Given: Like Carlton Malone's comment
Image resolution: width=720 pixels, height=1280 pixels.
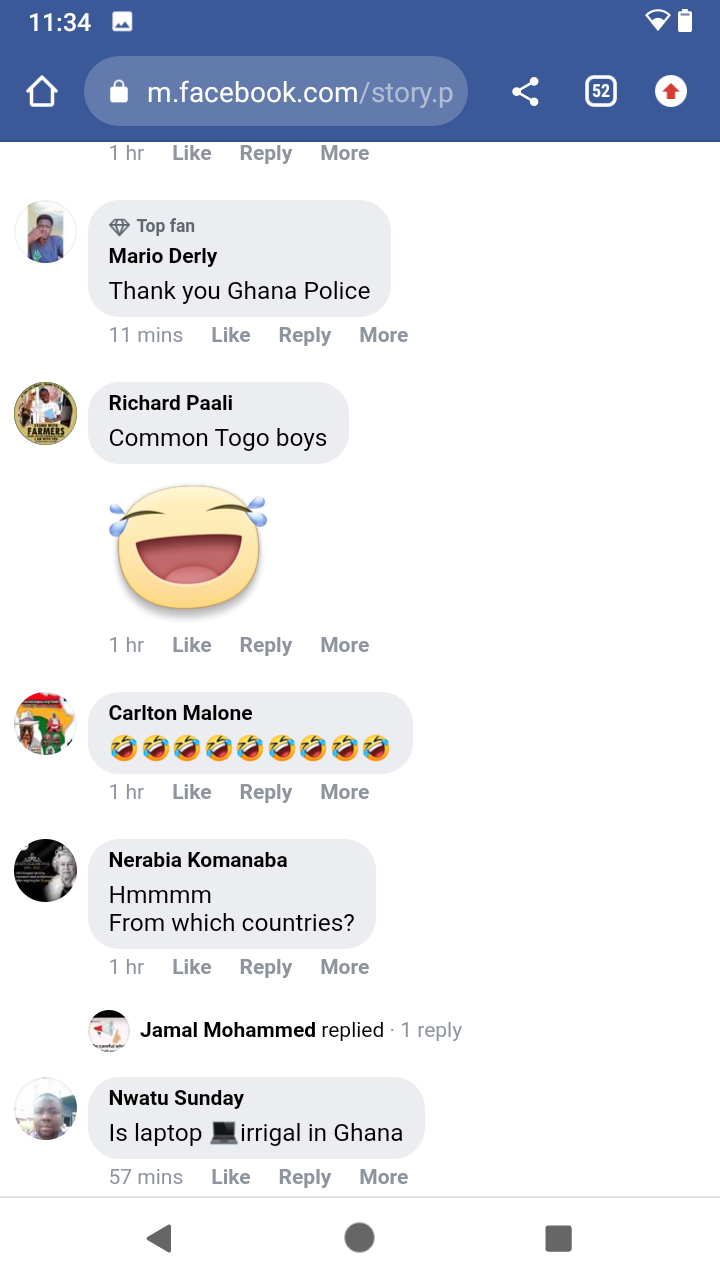Looking at the screenshot, I should coord(191,792).
